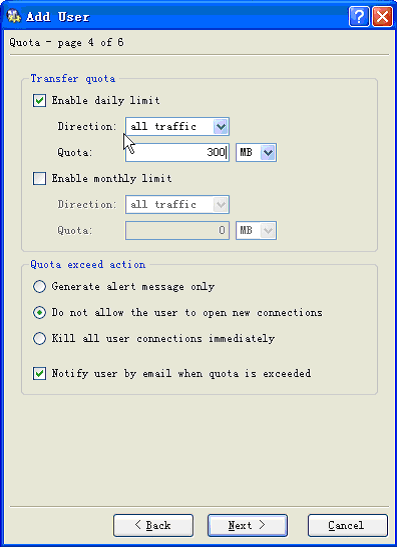Go to the Next page

tap(247, 525)
